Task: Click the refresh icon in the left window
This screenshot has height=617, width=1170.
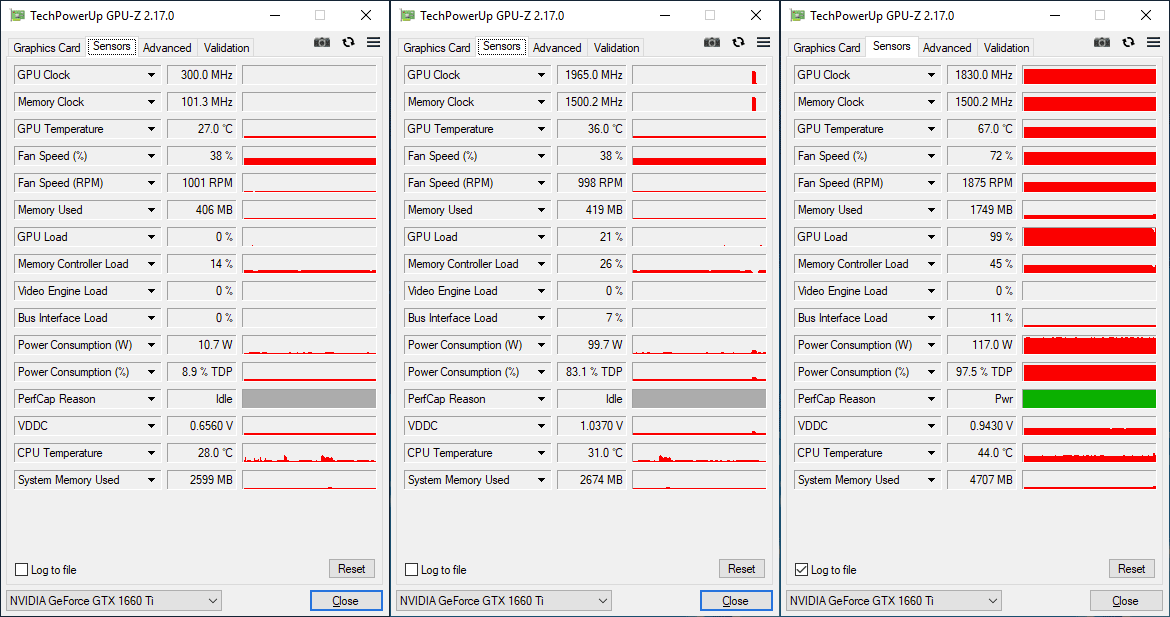Action: (x=348, y=42)
